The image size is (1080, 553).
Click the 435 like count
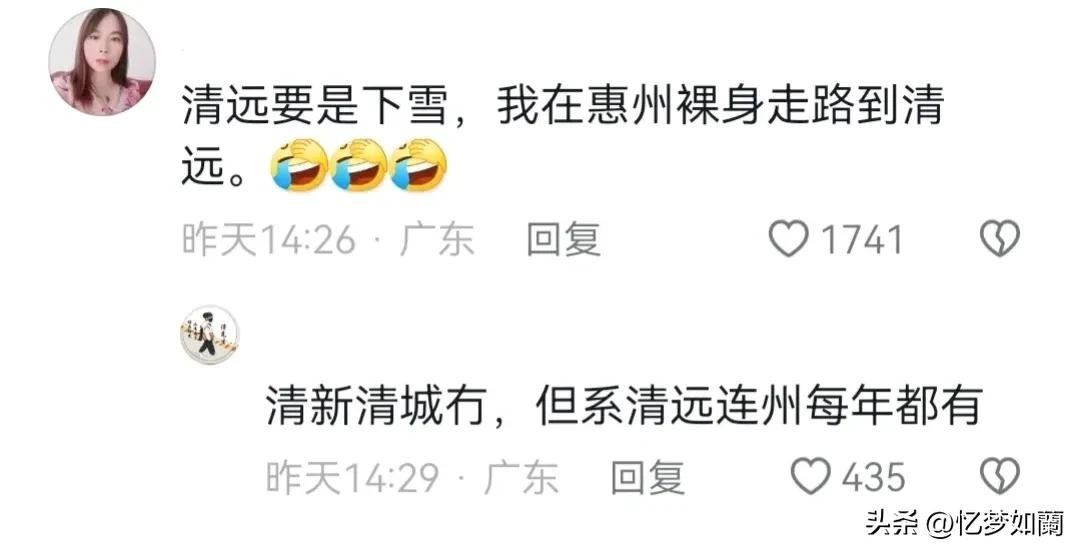[x=873, y=477]
